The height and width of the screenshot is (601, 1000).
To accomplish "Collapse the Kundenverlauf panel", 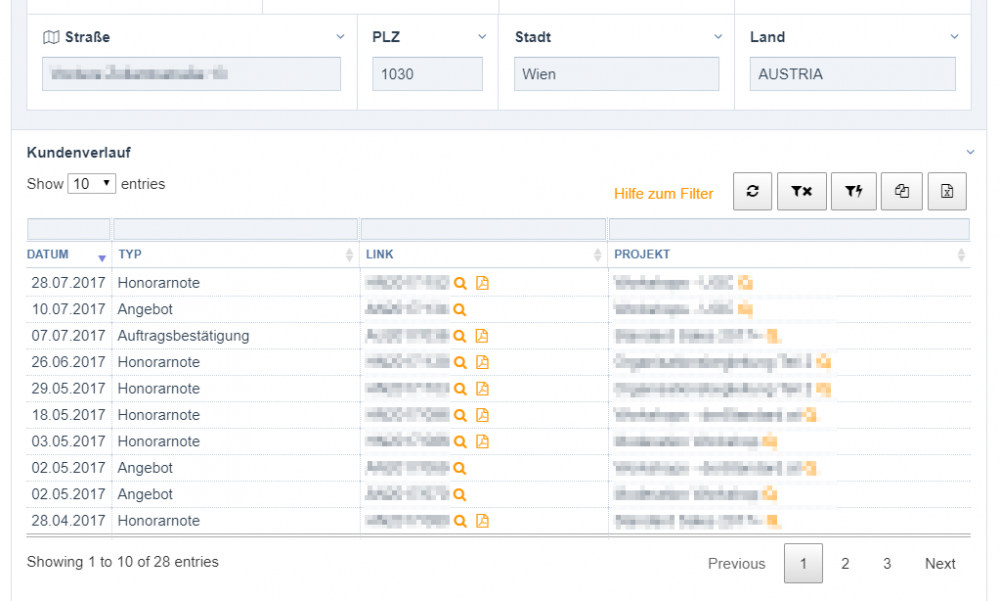I will click(x=969, y=152).
